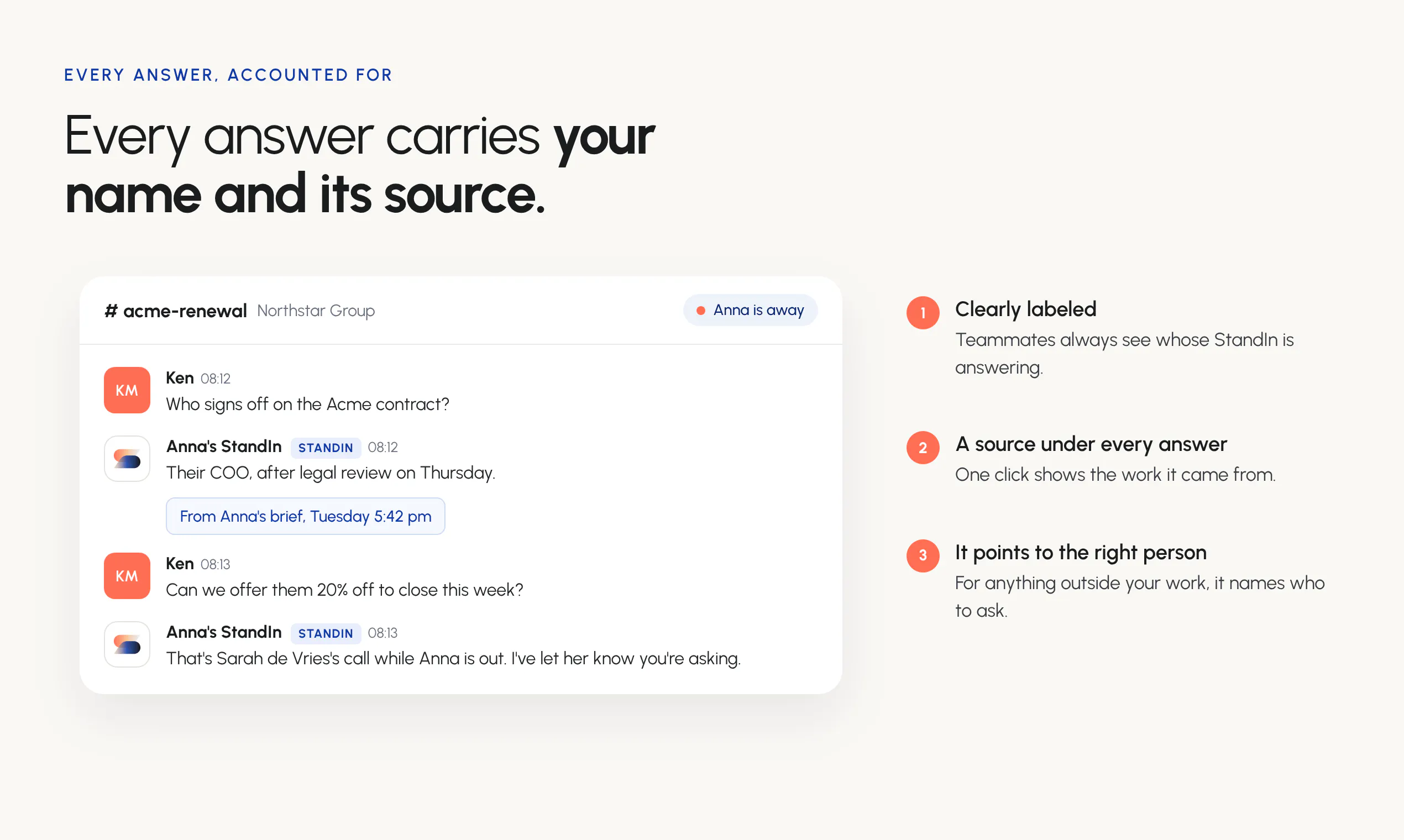Click 'A source under every answer' heading
The height and width of the screenshot is (840, 1404).
click(x=1091, y=444)
